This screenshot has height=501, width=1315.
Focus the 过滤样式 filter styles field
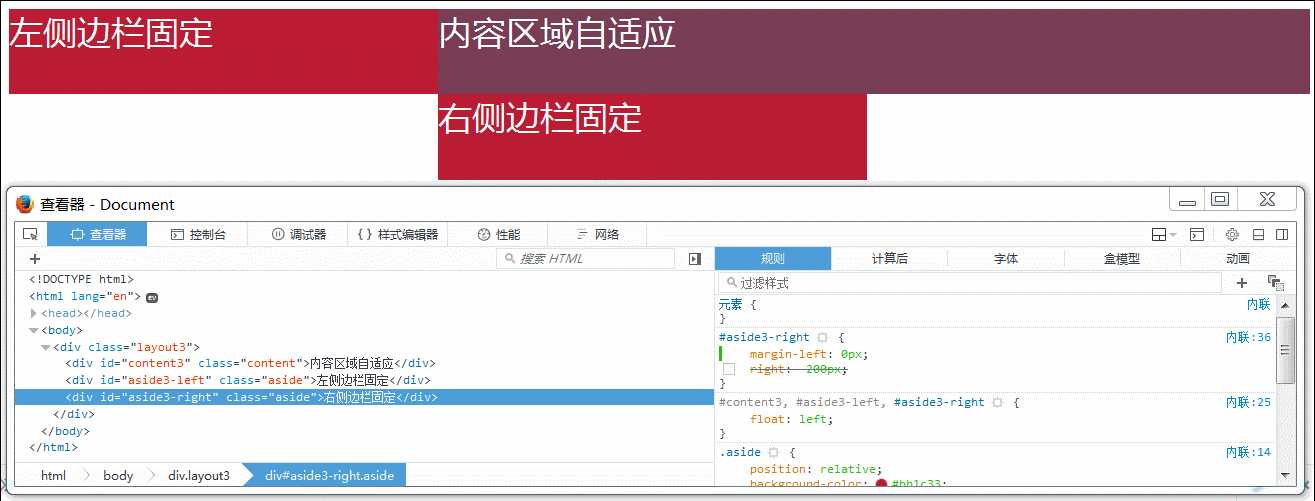click(x=970, y=283)
